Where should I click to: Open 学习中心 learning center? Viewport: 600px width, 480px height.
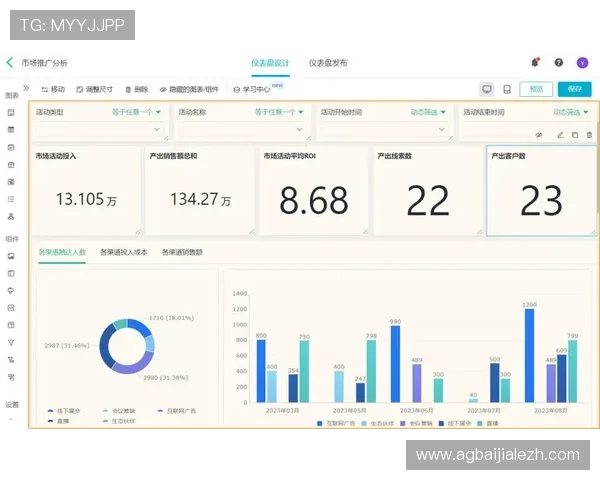coord(252,90)
